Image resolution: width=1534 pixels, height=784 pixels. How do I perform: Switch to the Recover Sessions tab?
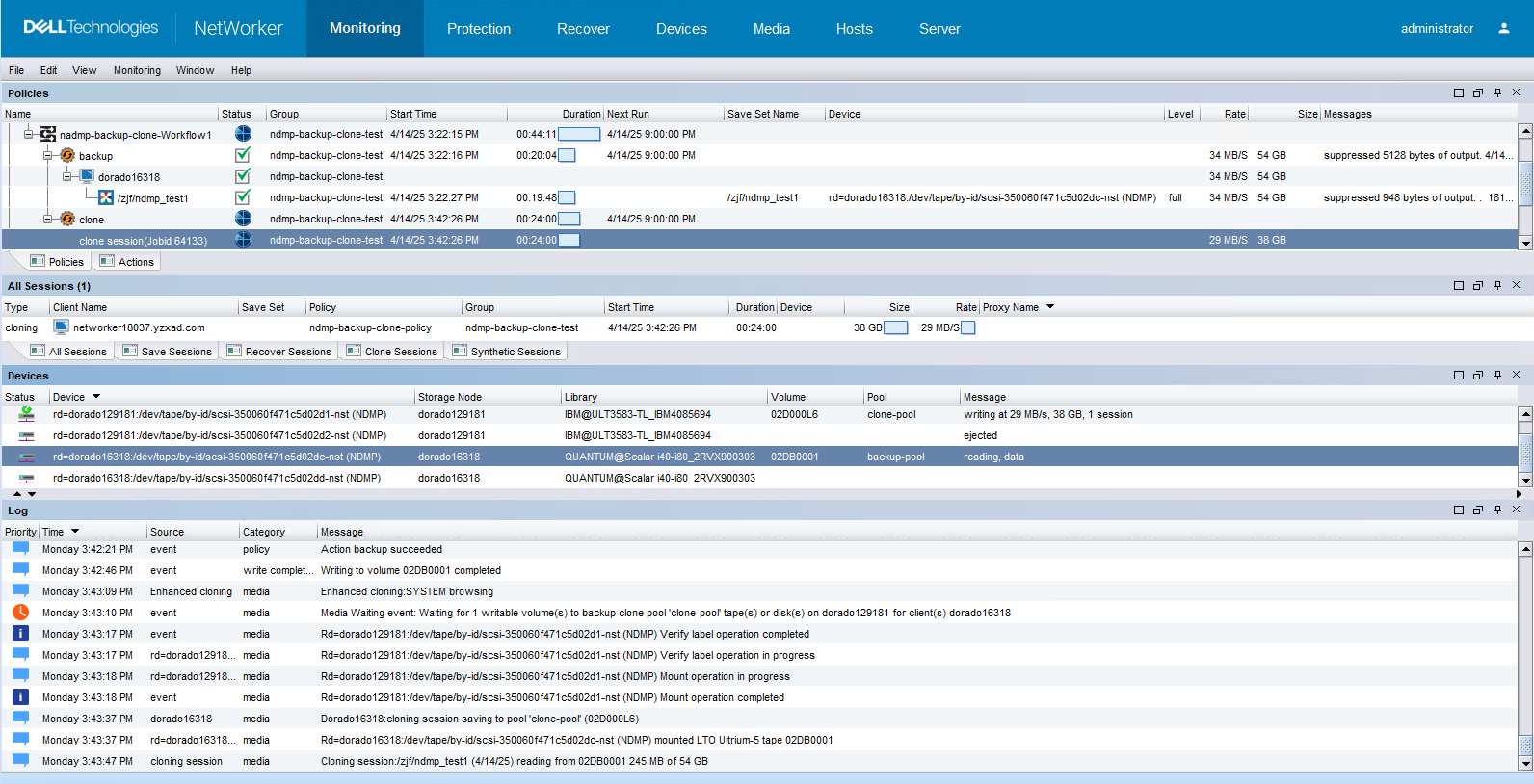point(278,351)
